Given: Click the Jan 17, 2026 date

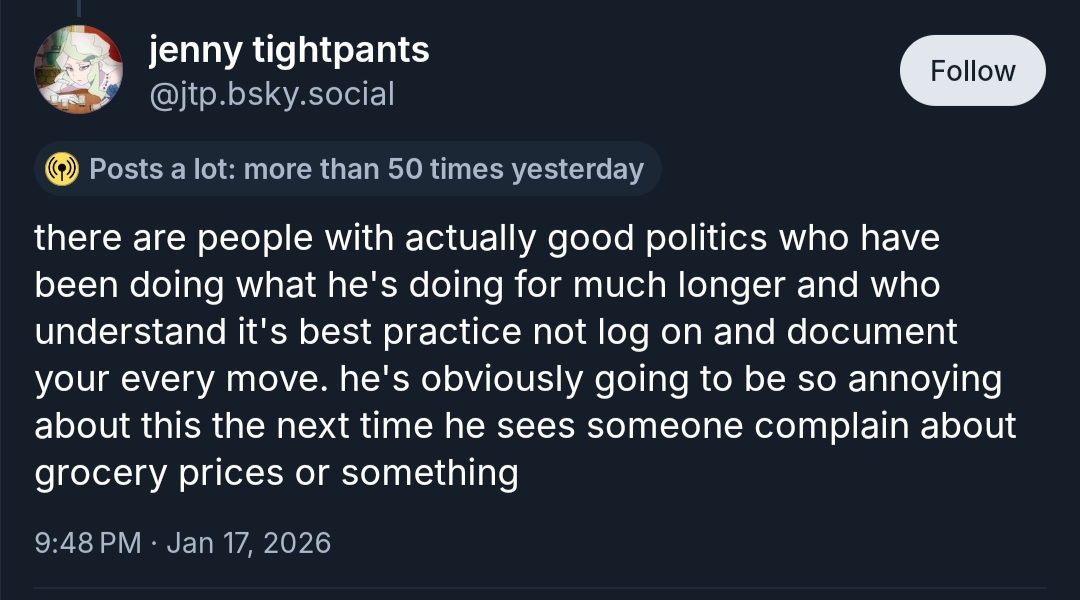Looking at the screenshot, I should [x=248, y=543].
